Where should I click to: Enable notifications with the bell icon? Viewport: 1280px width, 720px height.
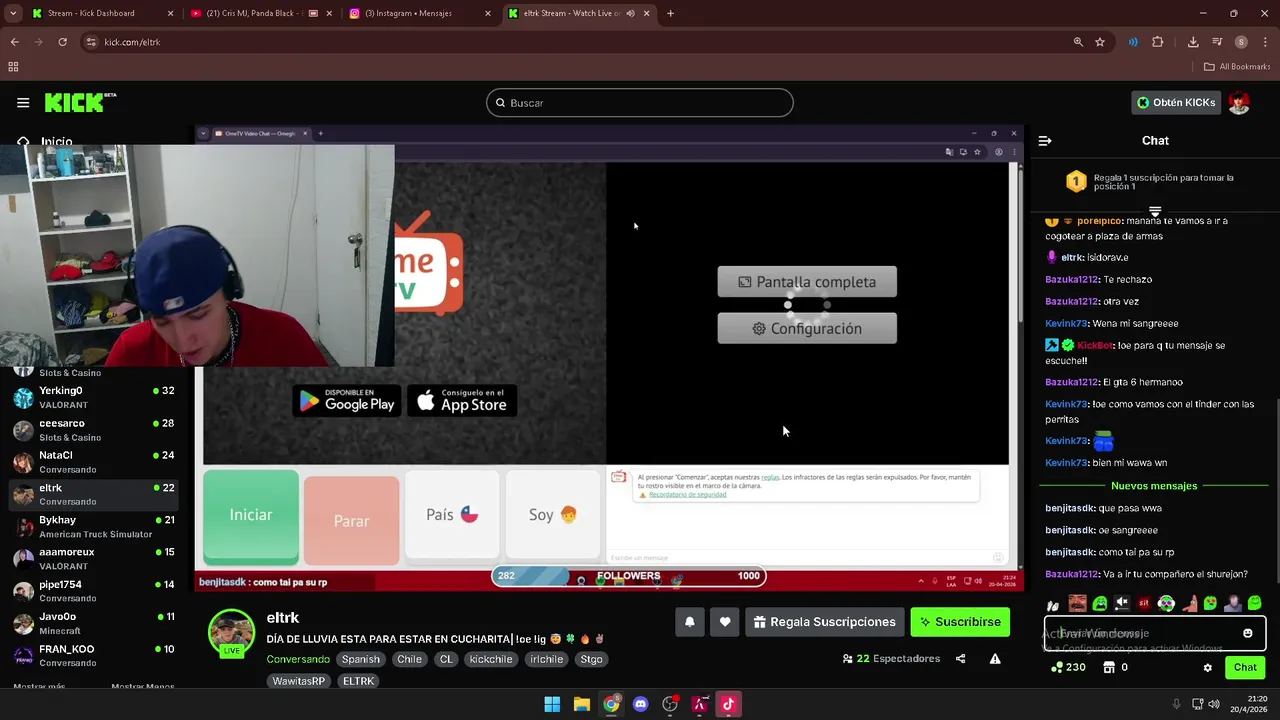689,622
